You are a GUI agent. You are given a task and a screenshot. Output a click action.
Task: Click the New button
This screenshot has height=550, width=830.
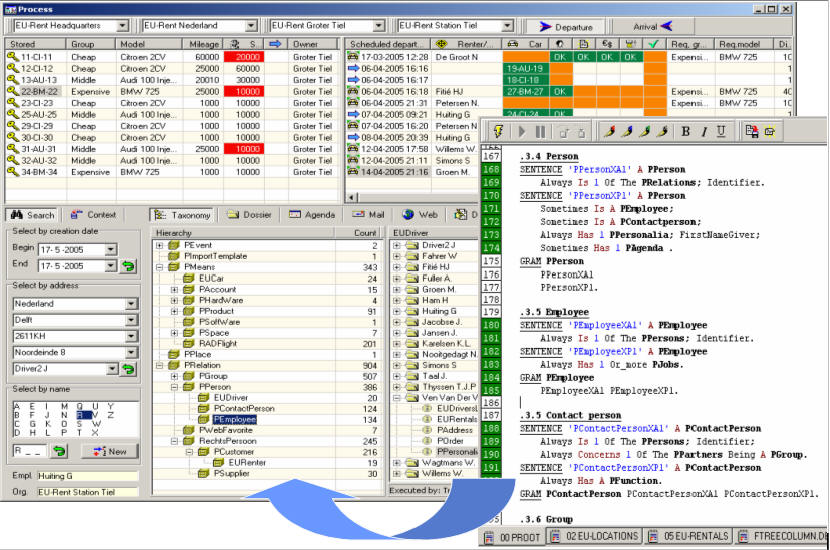[110, 451]
